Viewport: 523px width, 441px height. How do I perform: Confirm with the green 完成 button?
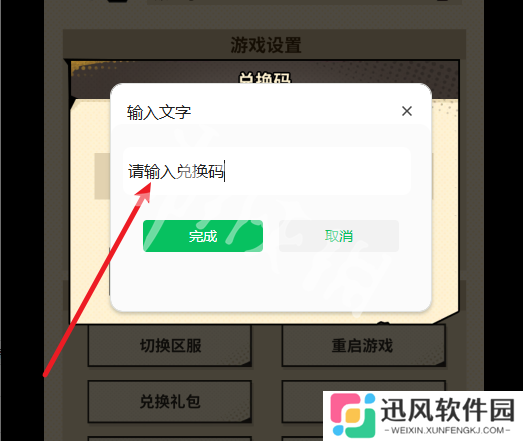coord(203,236)
